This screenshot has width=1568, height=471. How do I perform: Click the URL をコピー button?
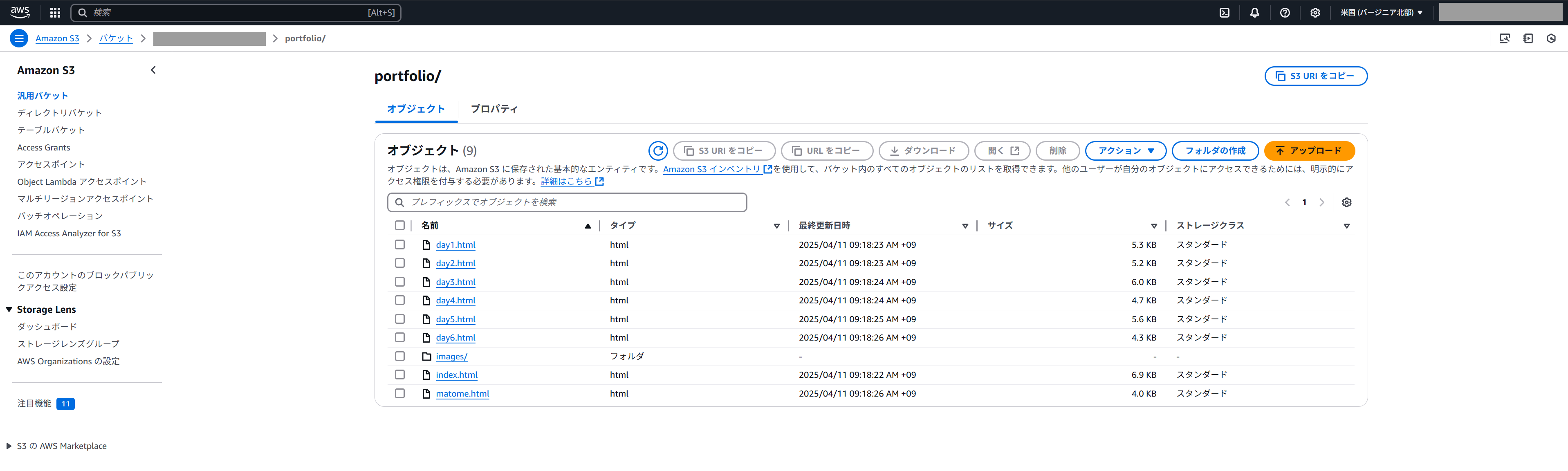[x=827, y=150]
